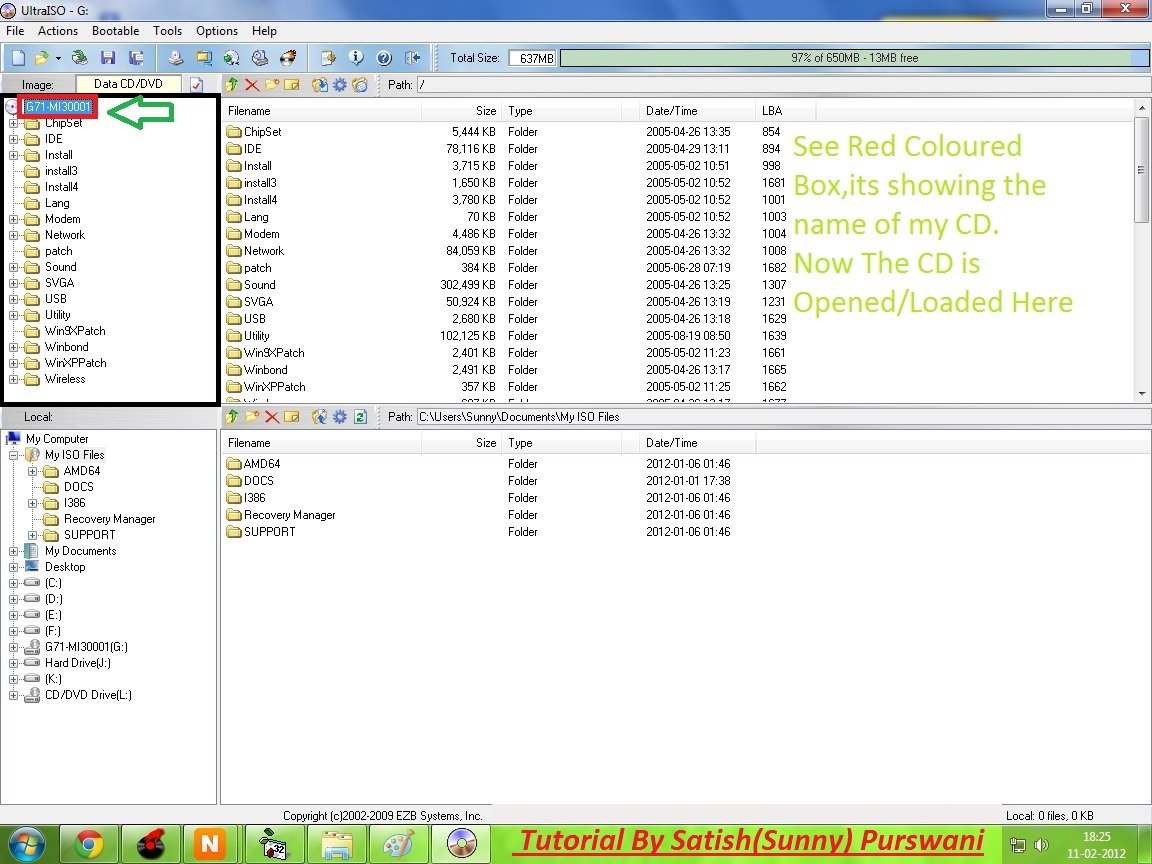Click the green Refresh icon in local toolbar
Image resolution: width=1152 pixels, height=864 pixels.
(360, 417)
